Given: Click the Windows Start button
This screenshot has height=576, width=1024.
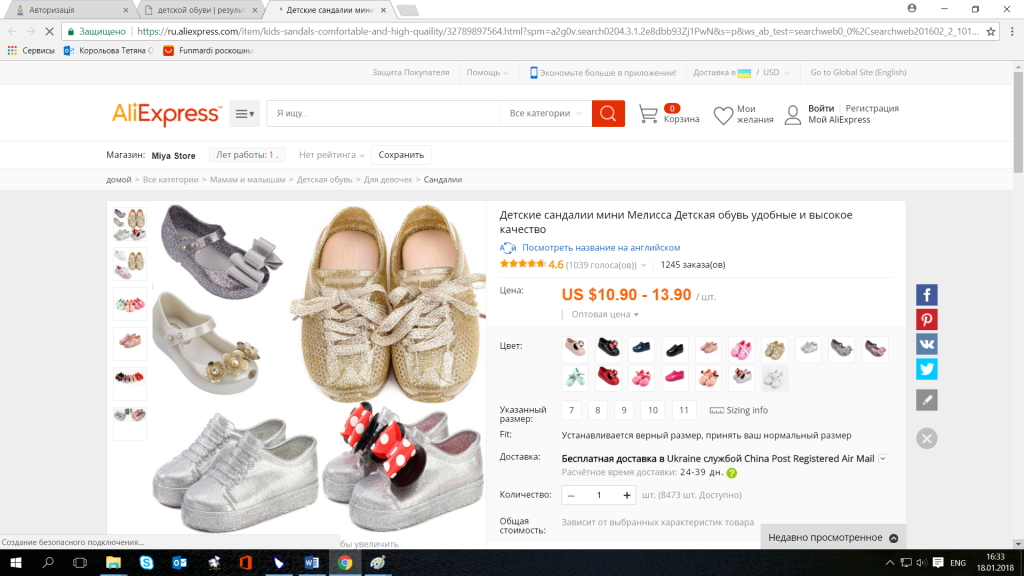Looking at the screenshot, I should point(16,562).
